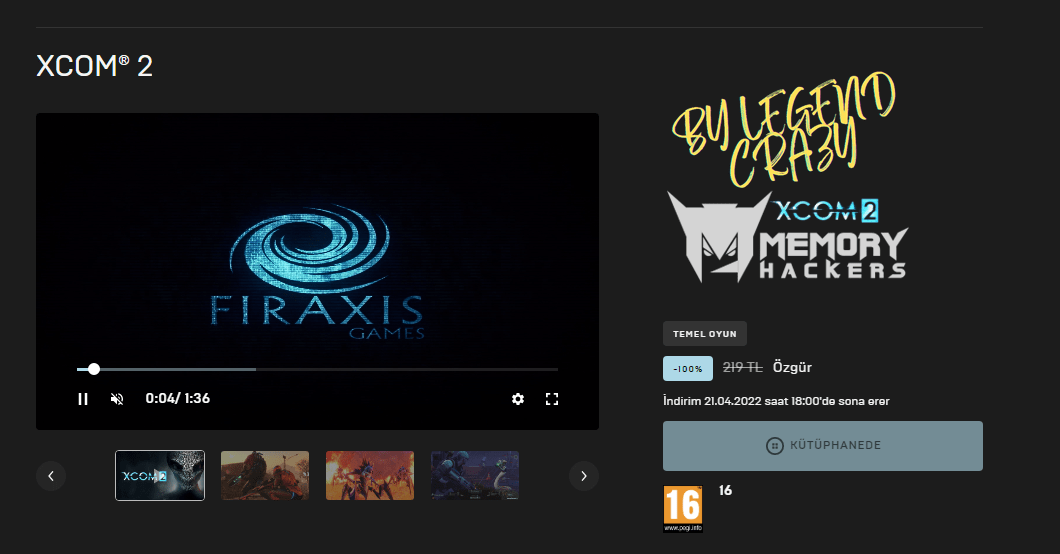This screenshot has height=554, width=1060.
Task: Open the orange battle screenshot thumbnail
Action: click(370, 476)
